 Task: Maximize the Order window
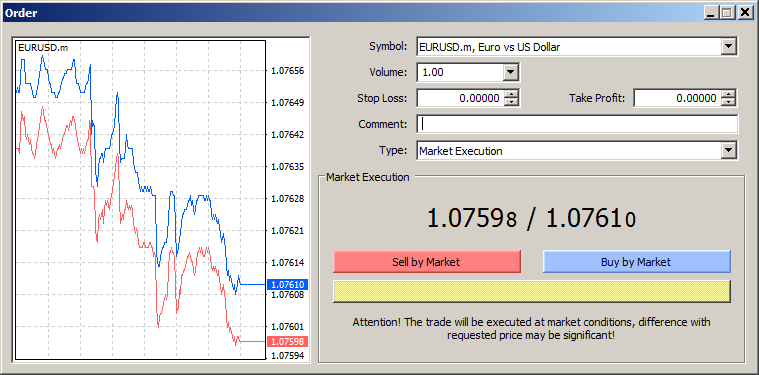click(x=727, y=13)
